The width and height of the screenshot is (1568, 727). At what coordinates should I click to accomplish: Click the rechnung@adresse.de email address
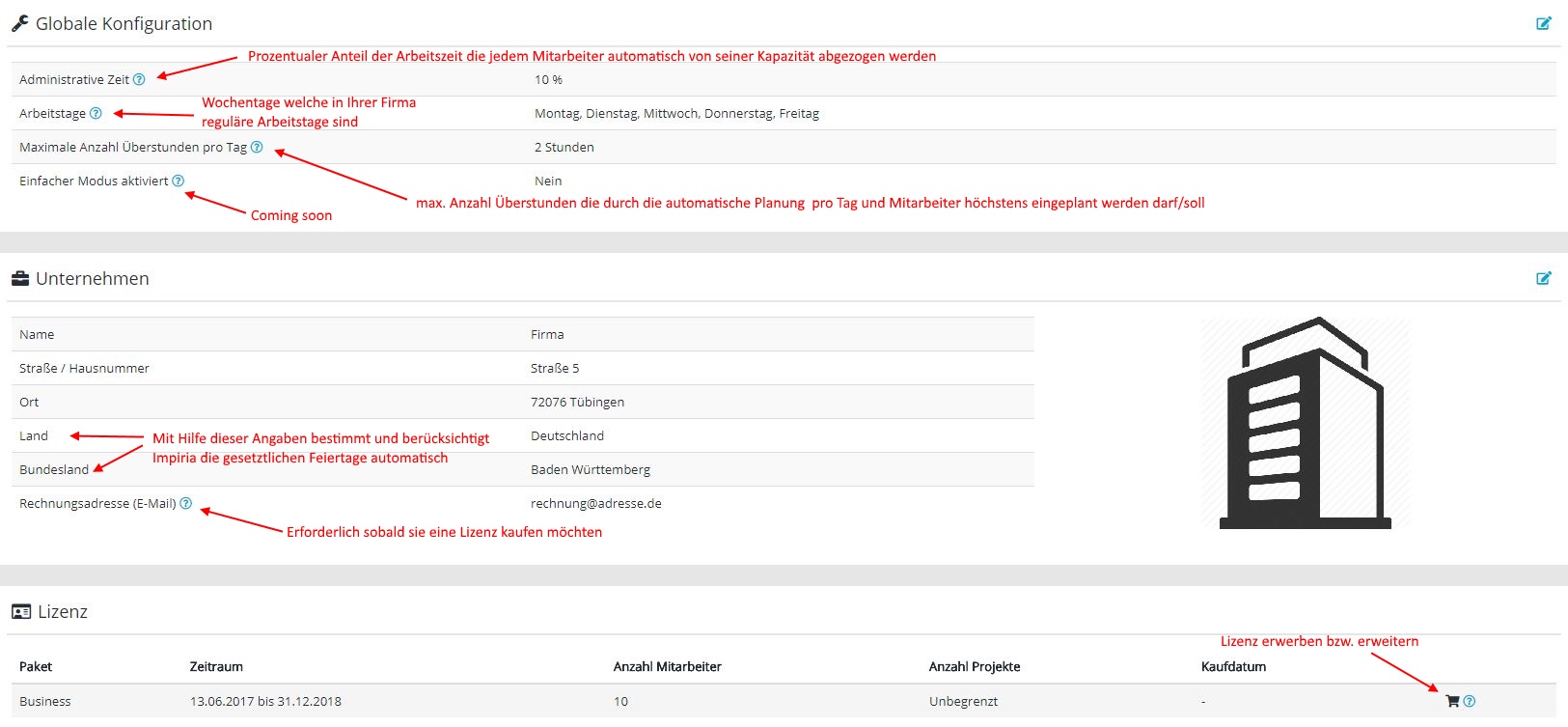(x=595, y=503)
